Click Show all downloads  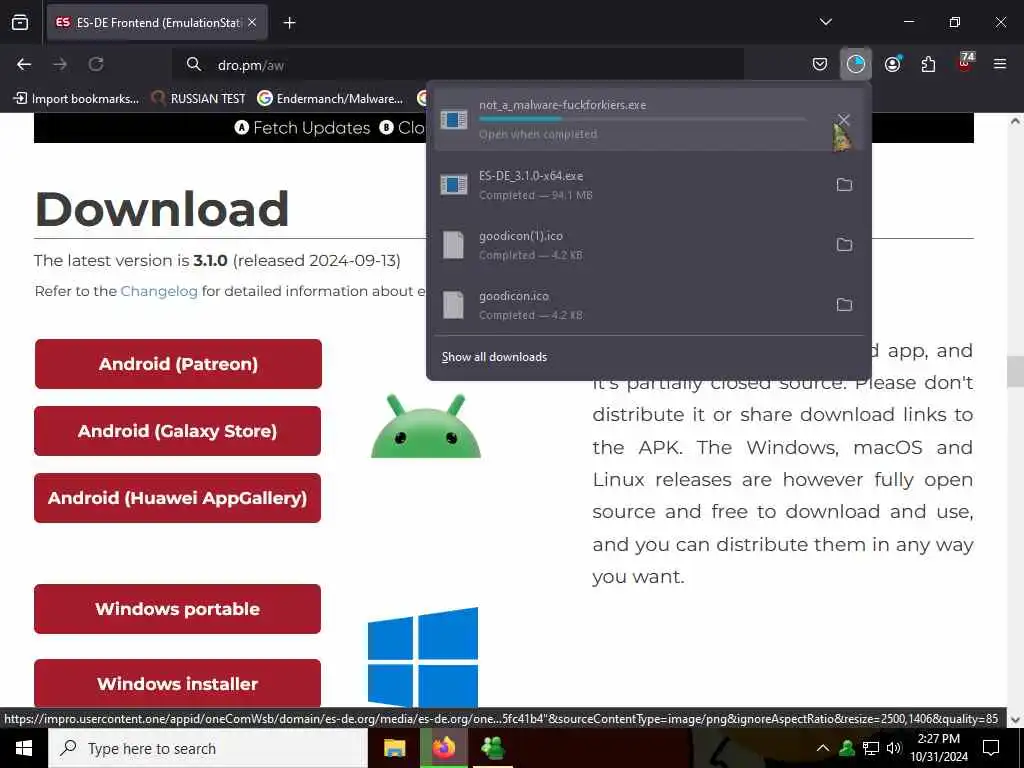pos(494,357)
